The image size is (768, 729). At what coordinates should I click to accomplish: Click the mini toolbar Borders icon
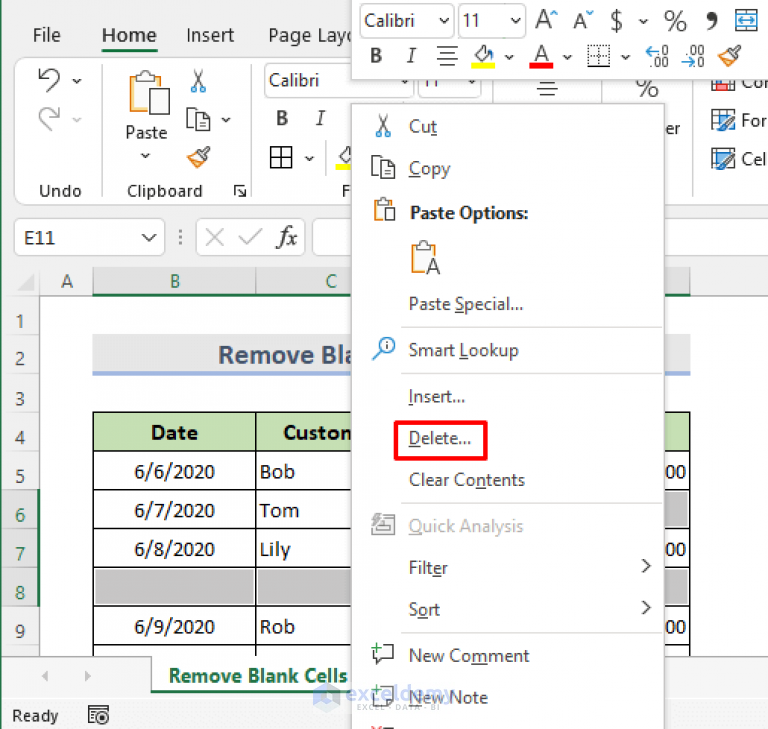599,56
